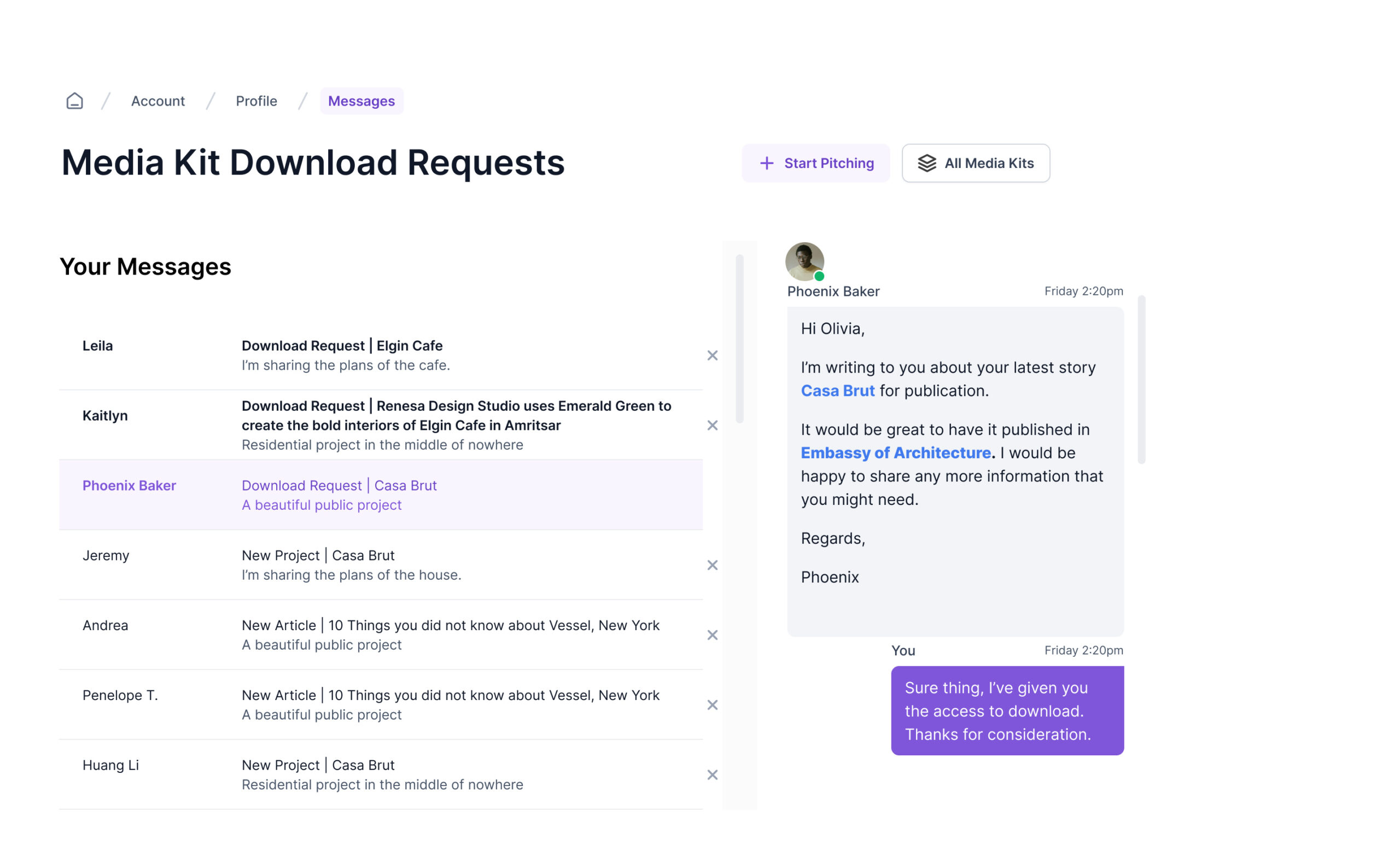Open All Media Kits button
This screenshot has height=868, width=1400.
tap(975, 163)
